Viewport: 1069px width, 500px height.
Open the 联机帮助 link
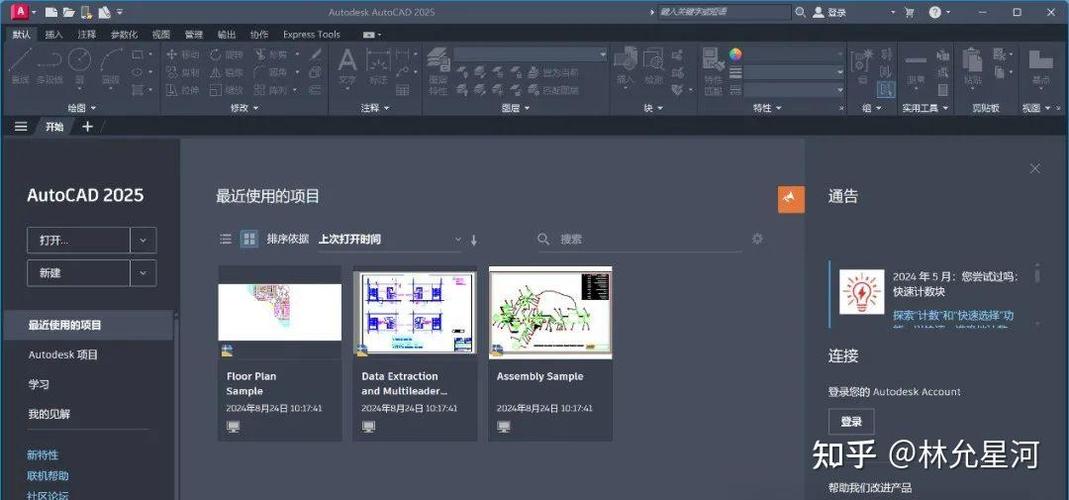tap(48, 475)
